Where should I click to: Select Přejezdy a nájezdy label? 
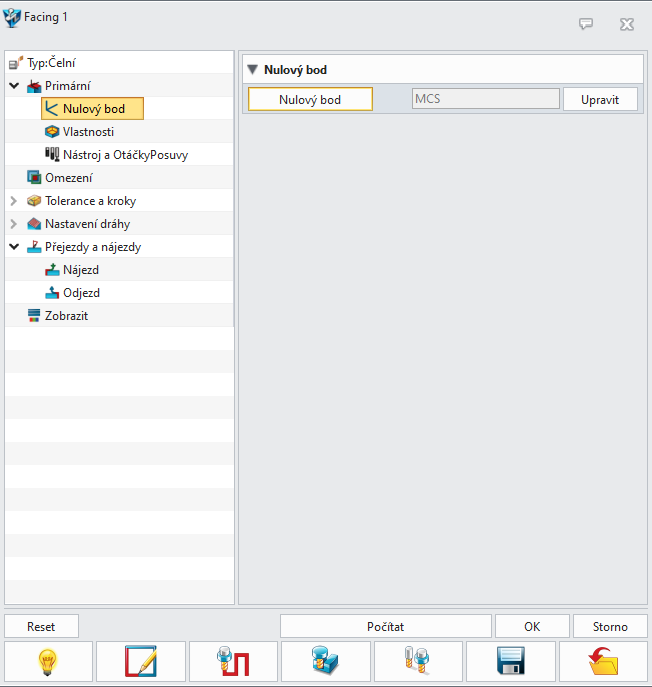pos(93,247)
